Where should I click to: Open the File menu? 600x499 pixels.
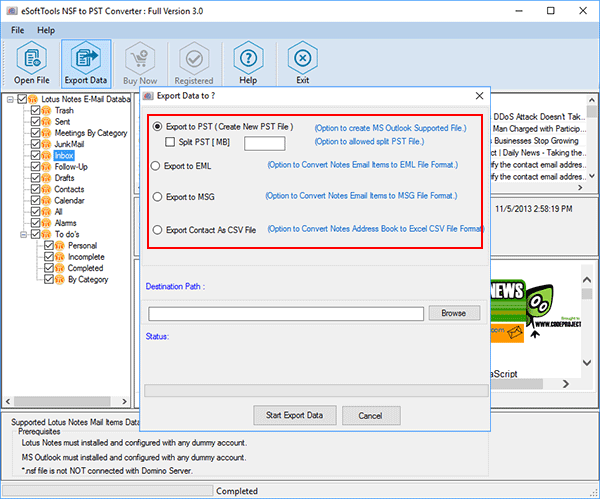(17, 30)
